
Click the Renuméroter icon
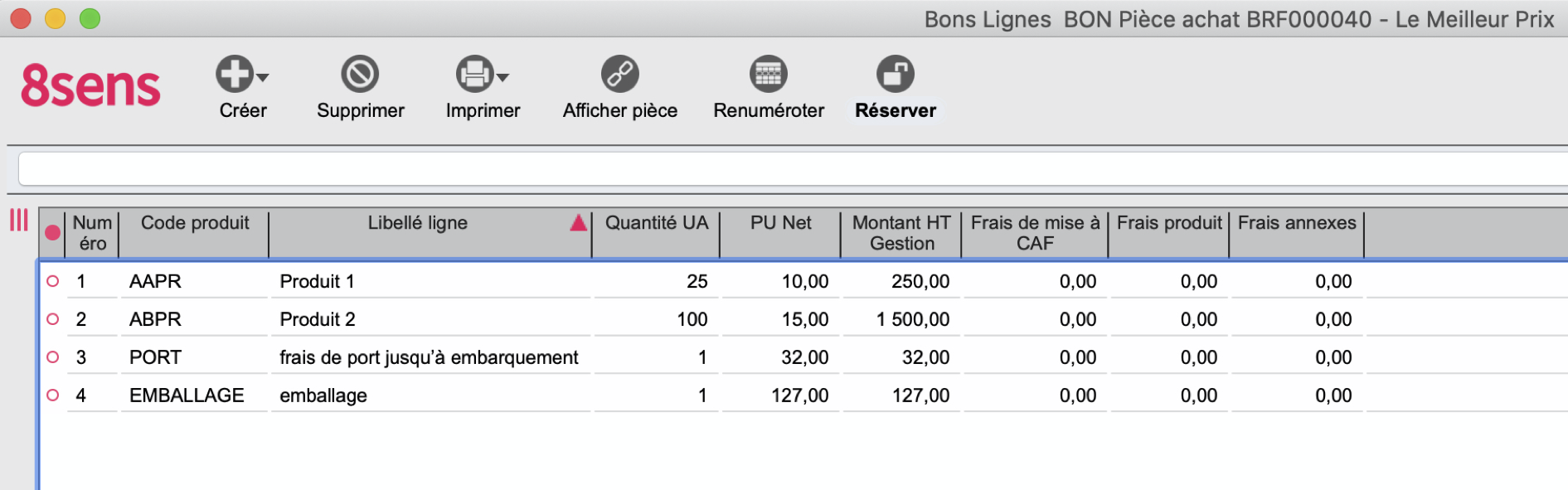coord(769,74)
